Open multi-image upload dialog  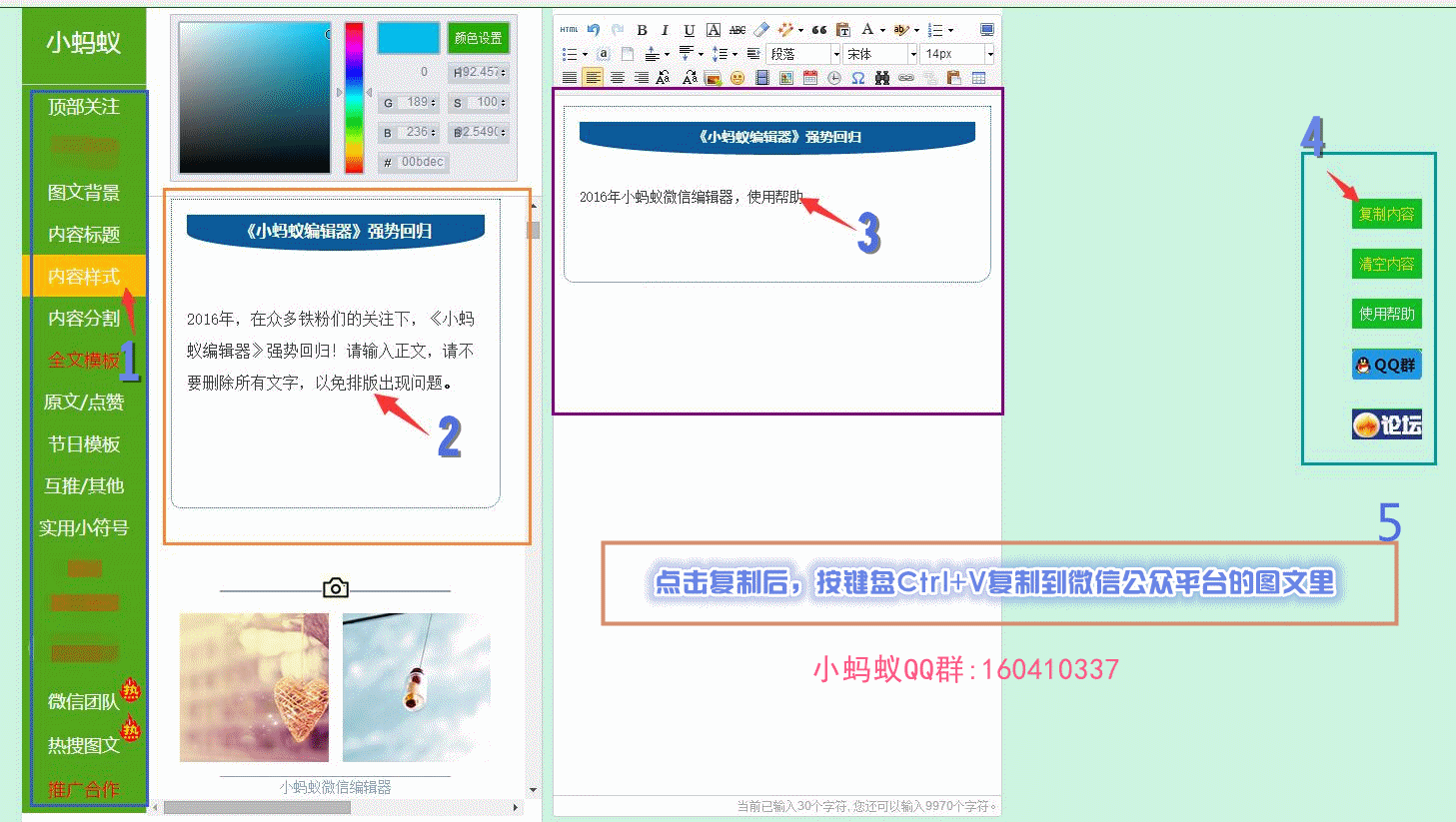click(x=713, y=78)
